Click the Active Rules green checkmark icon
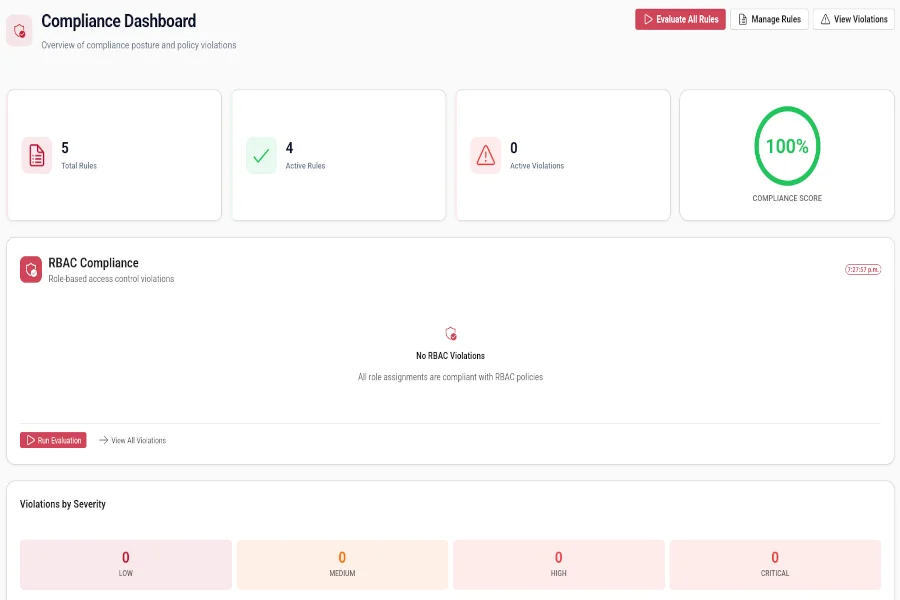This screenshot has width=900, height=600. 261,155
